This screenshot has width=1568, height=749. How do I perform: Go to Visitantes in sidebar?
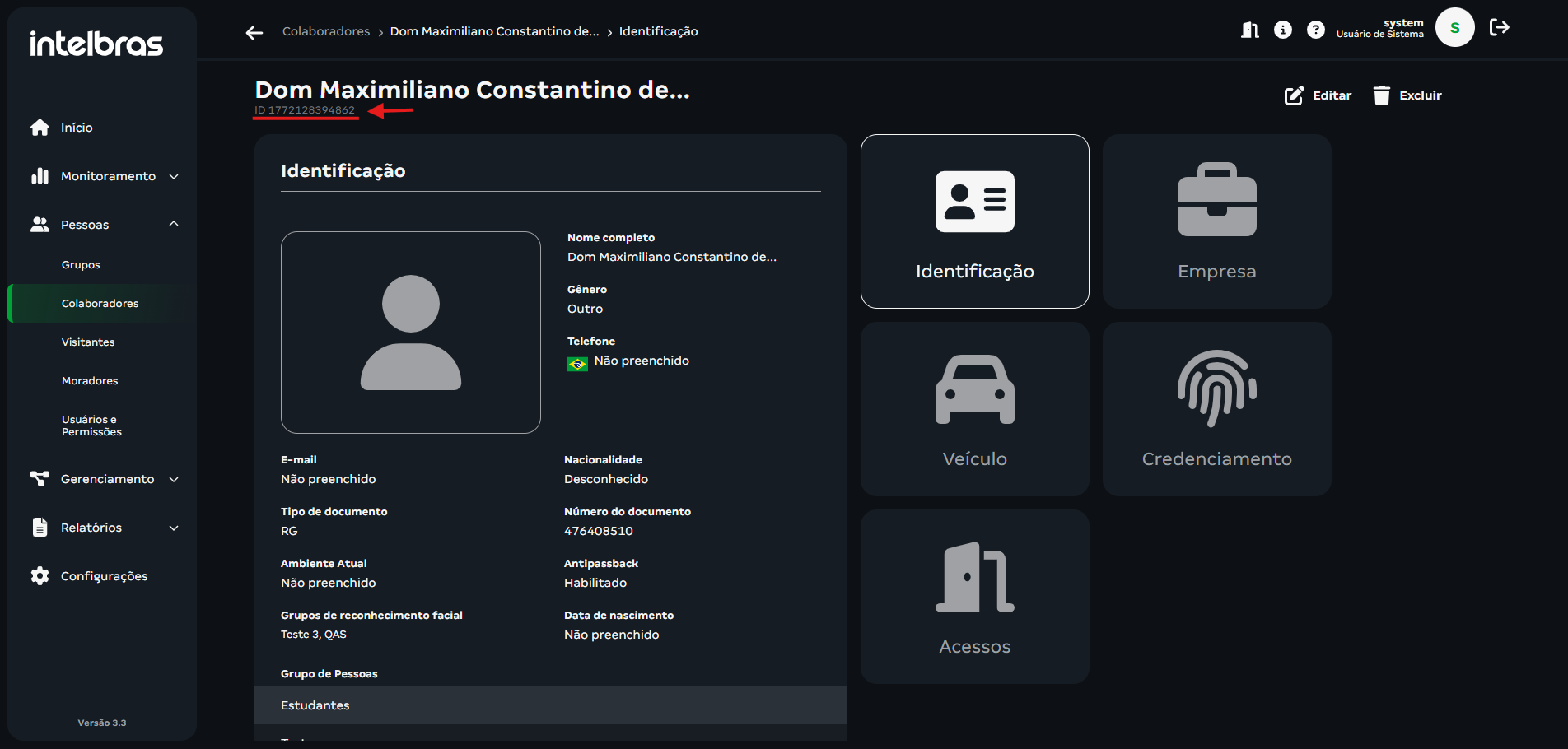coord(88,342)
